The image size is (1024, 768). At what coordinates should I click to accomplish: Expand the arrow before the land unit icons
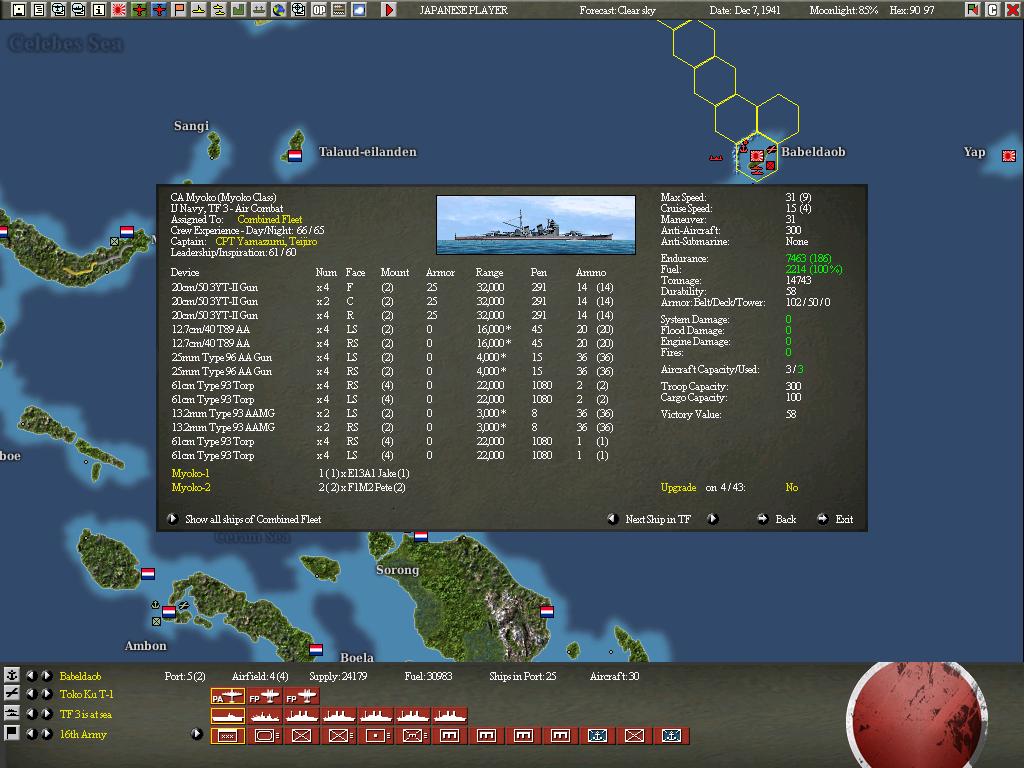pos(196,733)
